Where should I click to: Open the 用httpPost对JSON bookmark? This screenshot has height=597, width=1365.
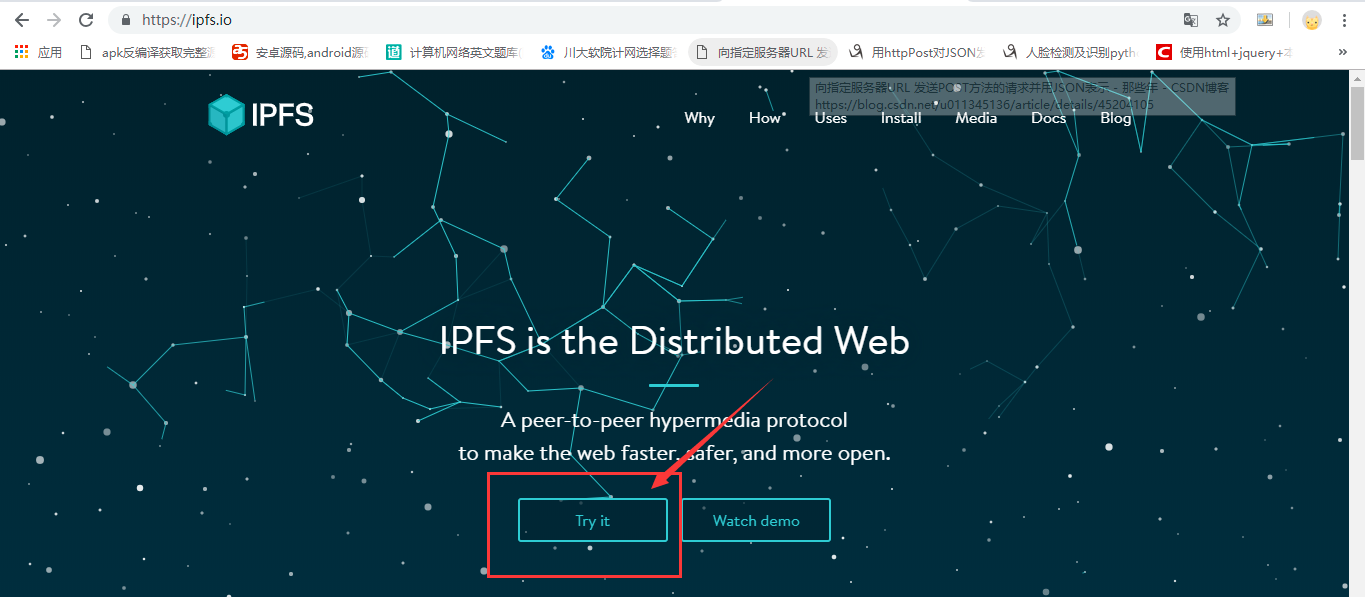(x=917, y=52)
